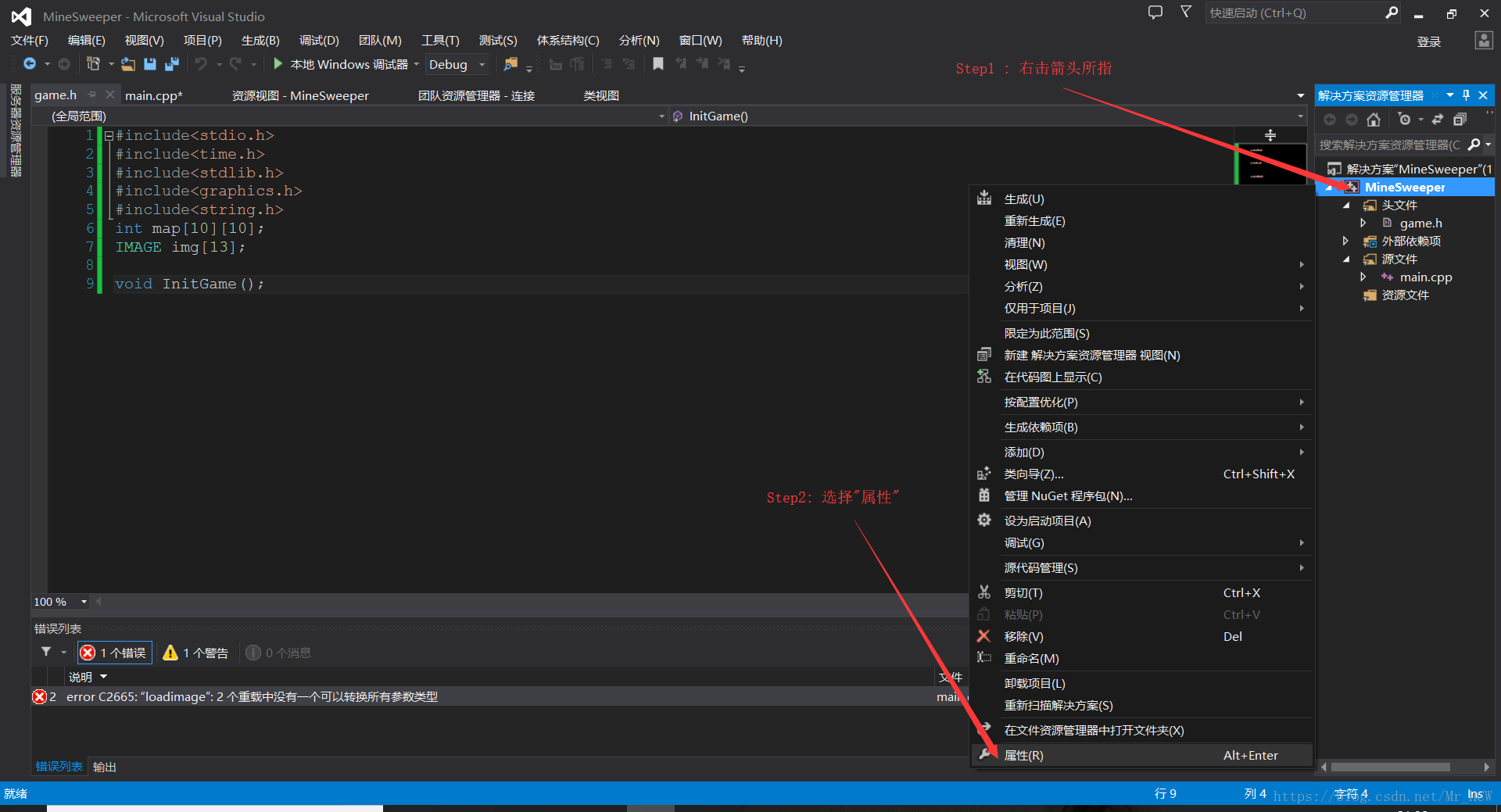The height and width of the screenshot is (812, 1501).
Task: Open the feedback speech bubble icon
Action: point(1155,13)
